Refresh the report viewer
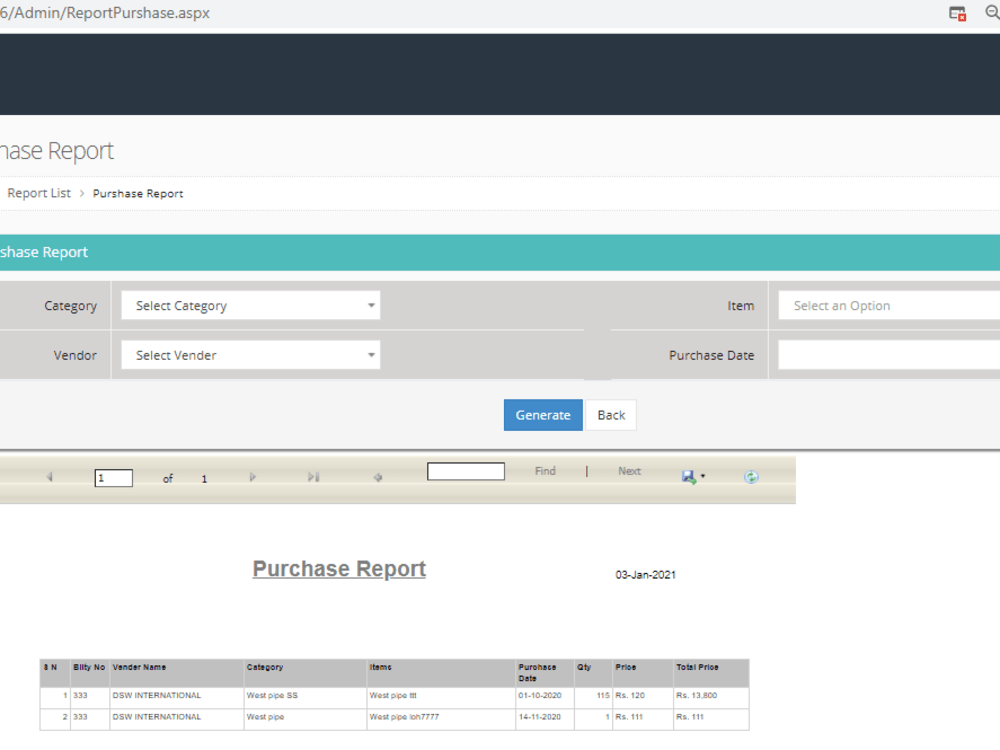 (x=751, y=477)
